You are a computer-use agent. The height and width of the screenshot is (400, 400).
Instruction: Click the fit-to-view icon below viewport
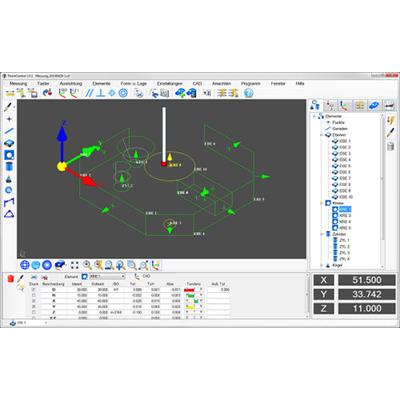[x=75, y=265]
